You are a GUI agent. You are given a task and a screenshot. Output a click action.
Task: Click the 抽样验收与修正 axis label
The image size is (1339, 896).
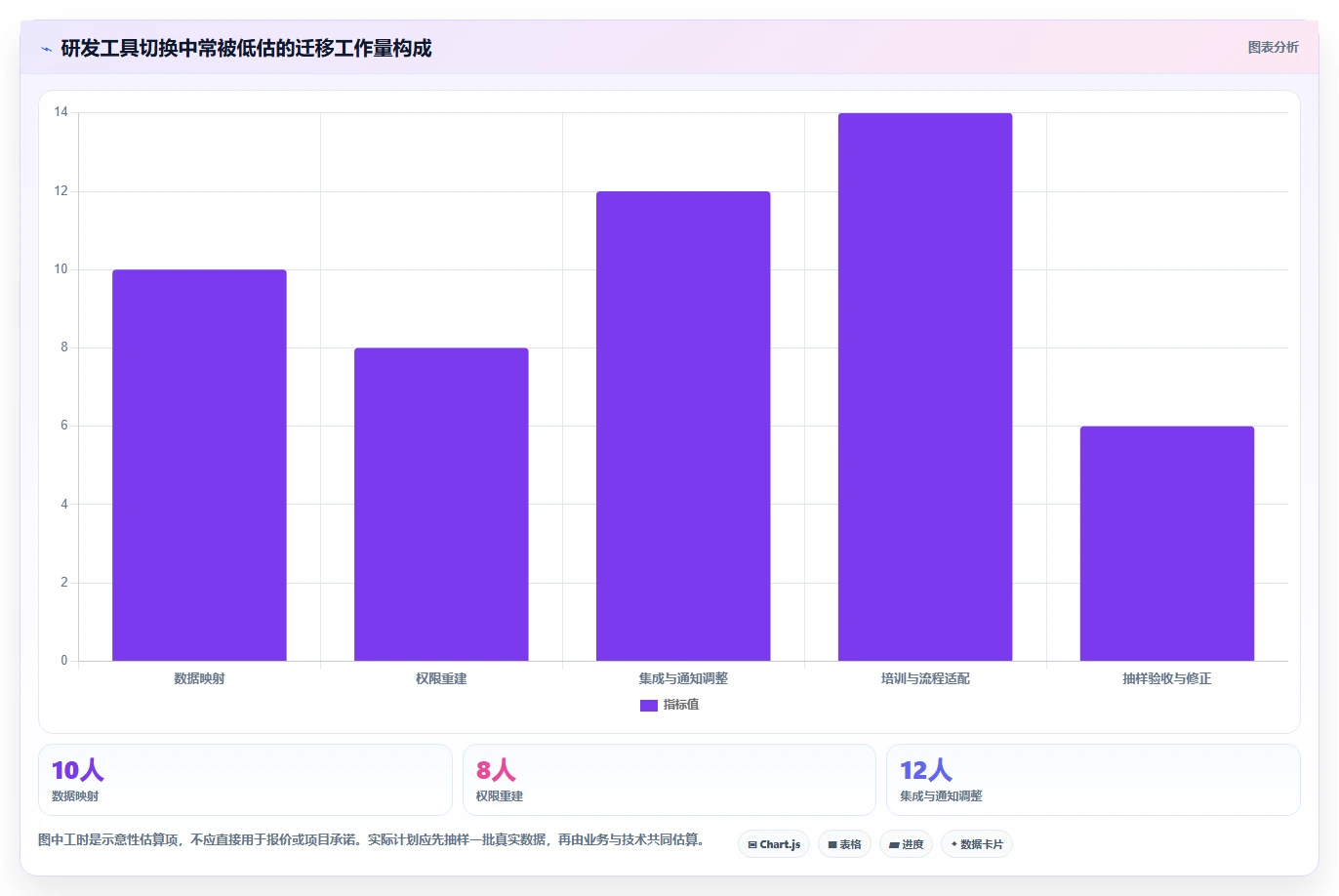pos(1167,678)
